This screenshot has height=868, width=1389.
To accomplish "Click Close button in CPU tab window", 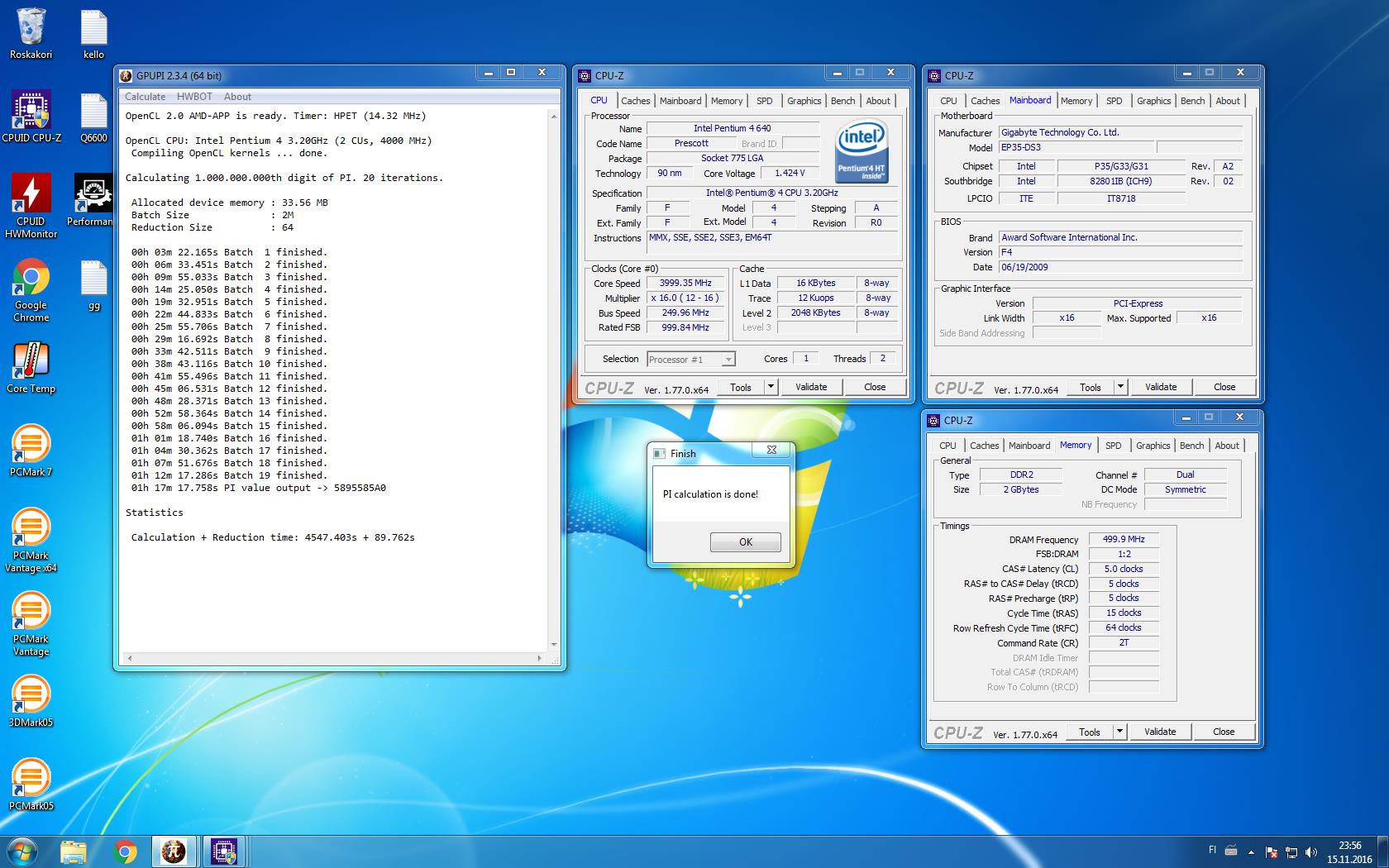I will [875, 387].
